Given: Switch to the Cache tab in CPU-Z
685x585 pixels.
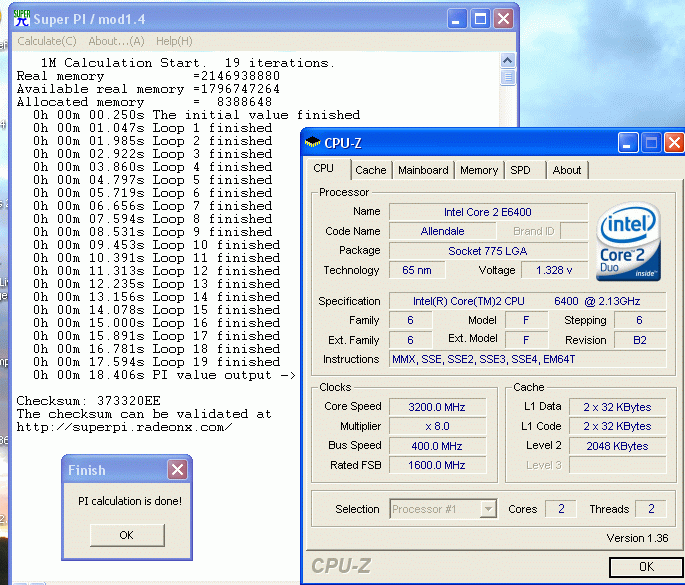Looking at the screenshot, I should (371, 170).
